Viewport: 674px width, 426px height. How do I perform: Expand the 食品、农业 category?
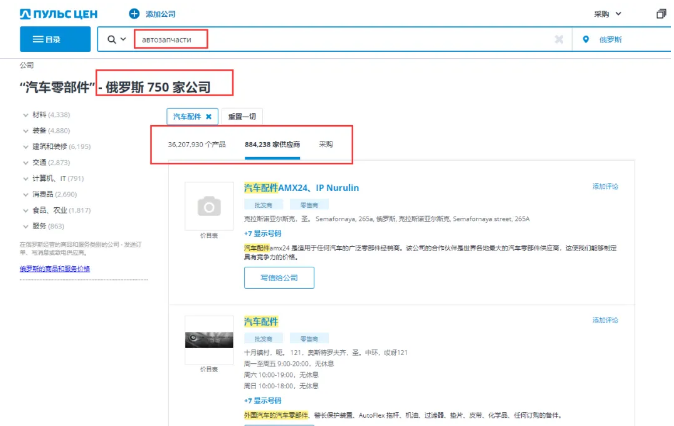[57, 210]
